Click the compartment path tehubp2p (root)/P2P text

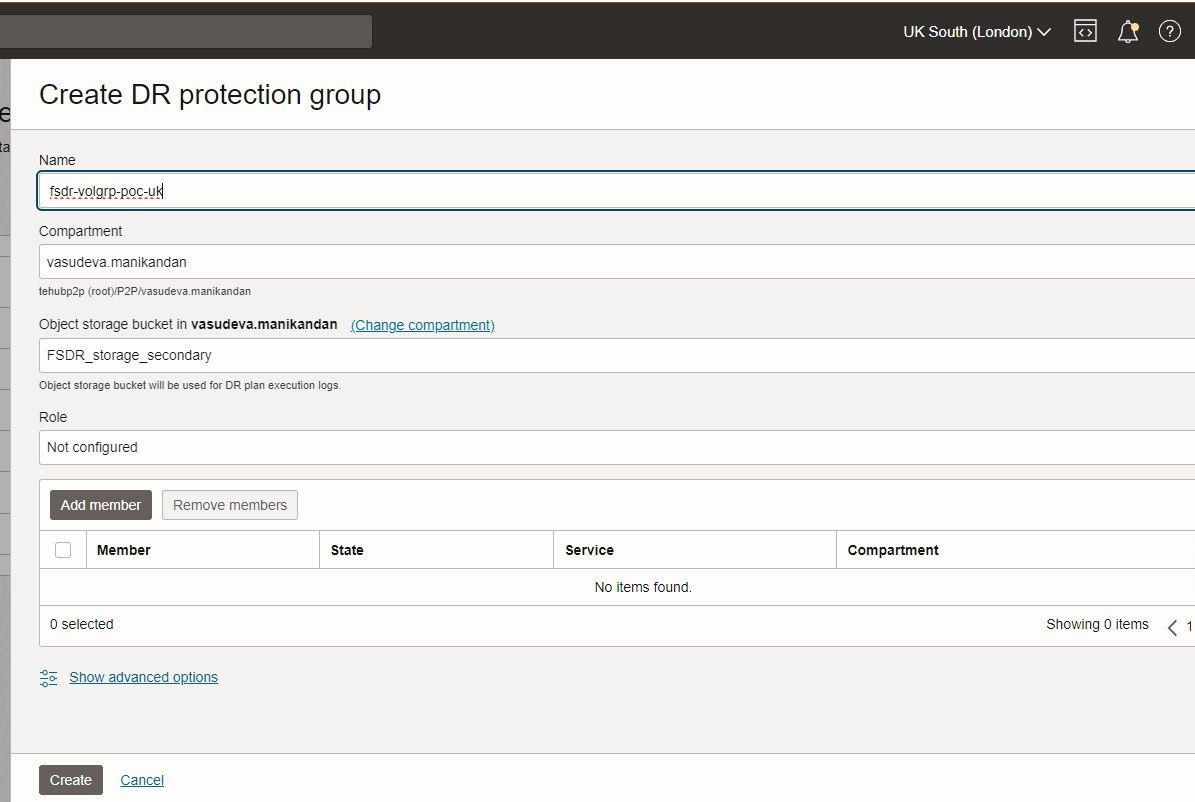[x=145, y=291]
